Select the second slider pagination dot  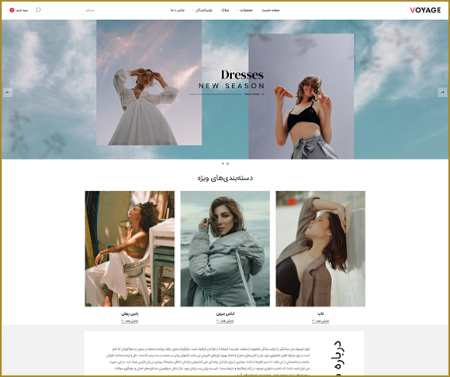coord(228,164)
